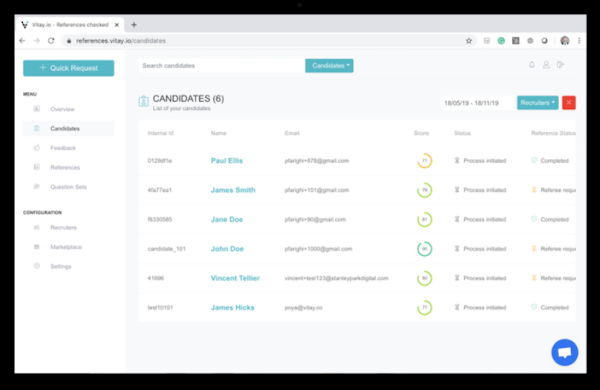Clear filters with the red X button
The width and height of the screenshot is (600, 390).
coord(569,103)
